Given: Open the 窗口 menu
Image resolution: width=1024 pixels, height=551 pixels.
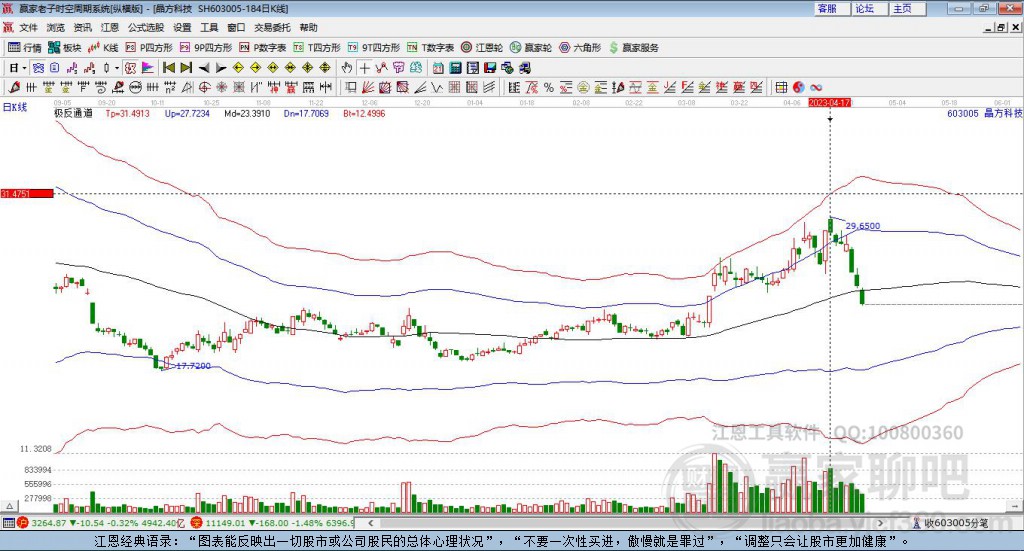Looking at the screenshot, I should [236, 27].
